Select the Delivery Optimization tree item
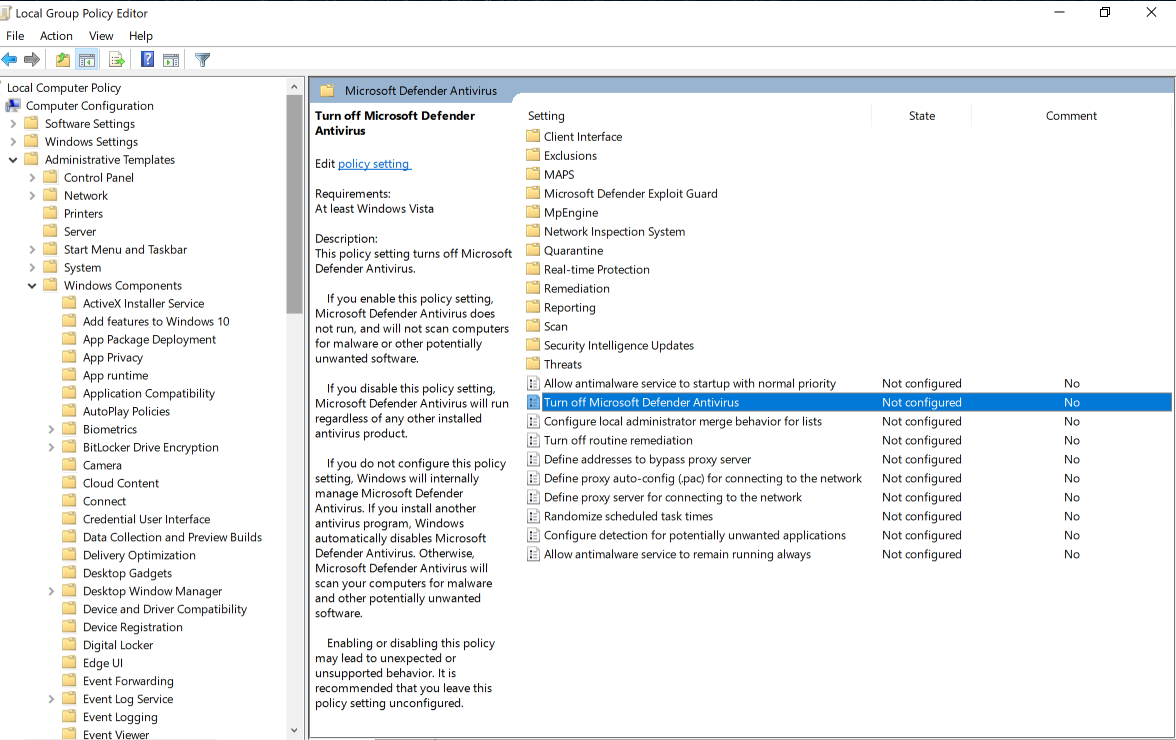 tap(140, 556)
